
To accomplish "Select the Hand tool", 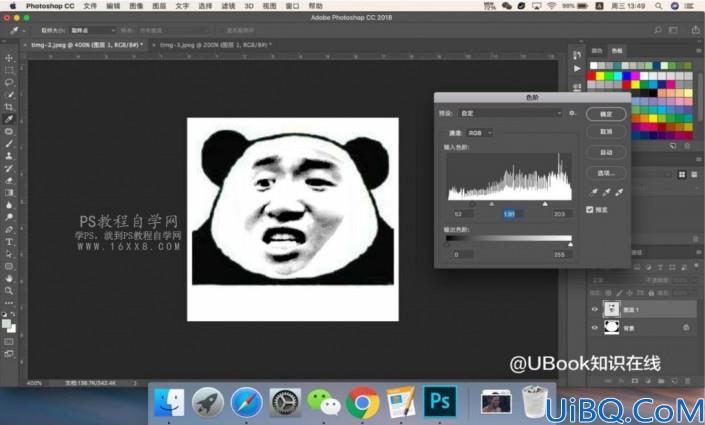I will pyautogui.click(x=9, y=278).
